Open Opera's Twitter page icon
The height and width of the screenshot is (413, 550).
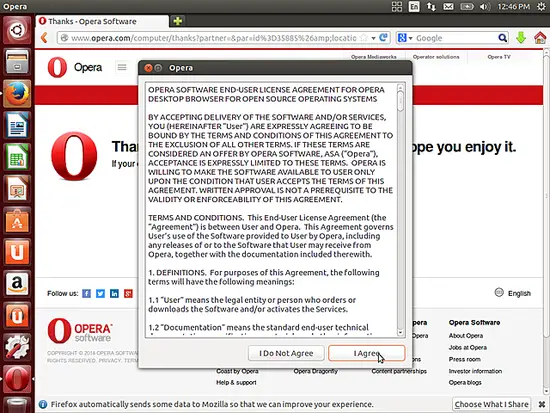(x=100, y=293)
